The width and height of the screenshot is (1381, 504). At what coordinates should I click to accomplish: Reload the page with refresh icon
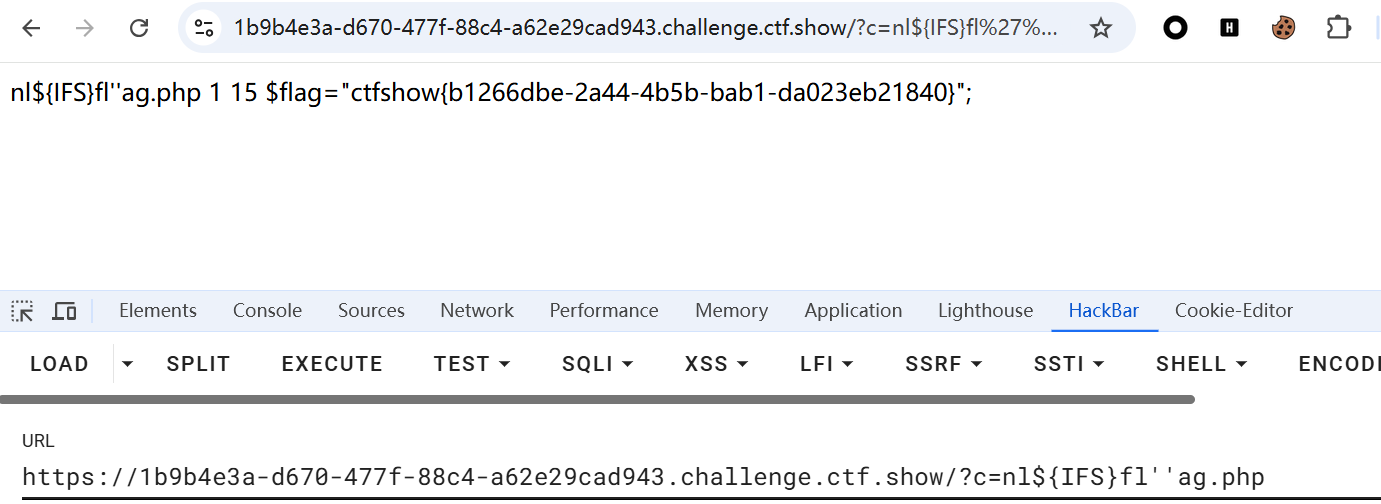(x=139, y=28)
